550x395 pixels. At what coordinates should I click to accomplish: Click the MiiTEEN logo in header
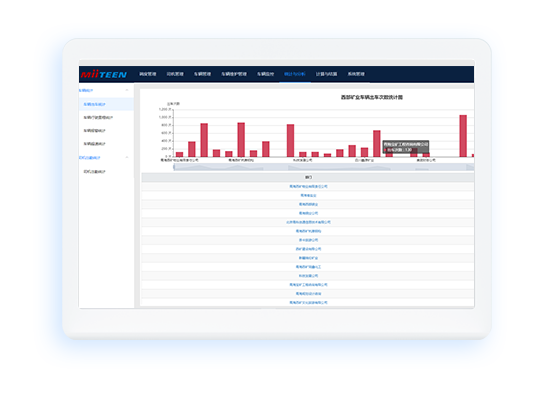[x=104, y=74]
